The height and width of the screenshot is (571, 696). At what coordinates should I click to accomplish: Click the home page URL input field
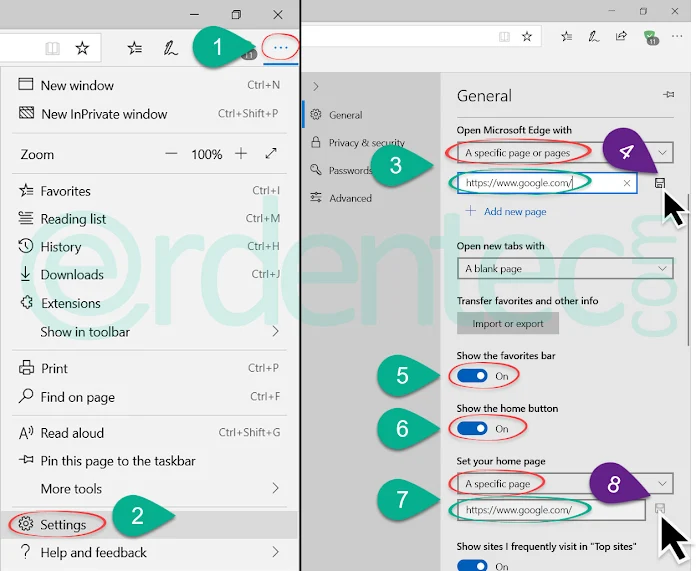tap(551, 510)
